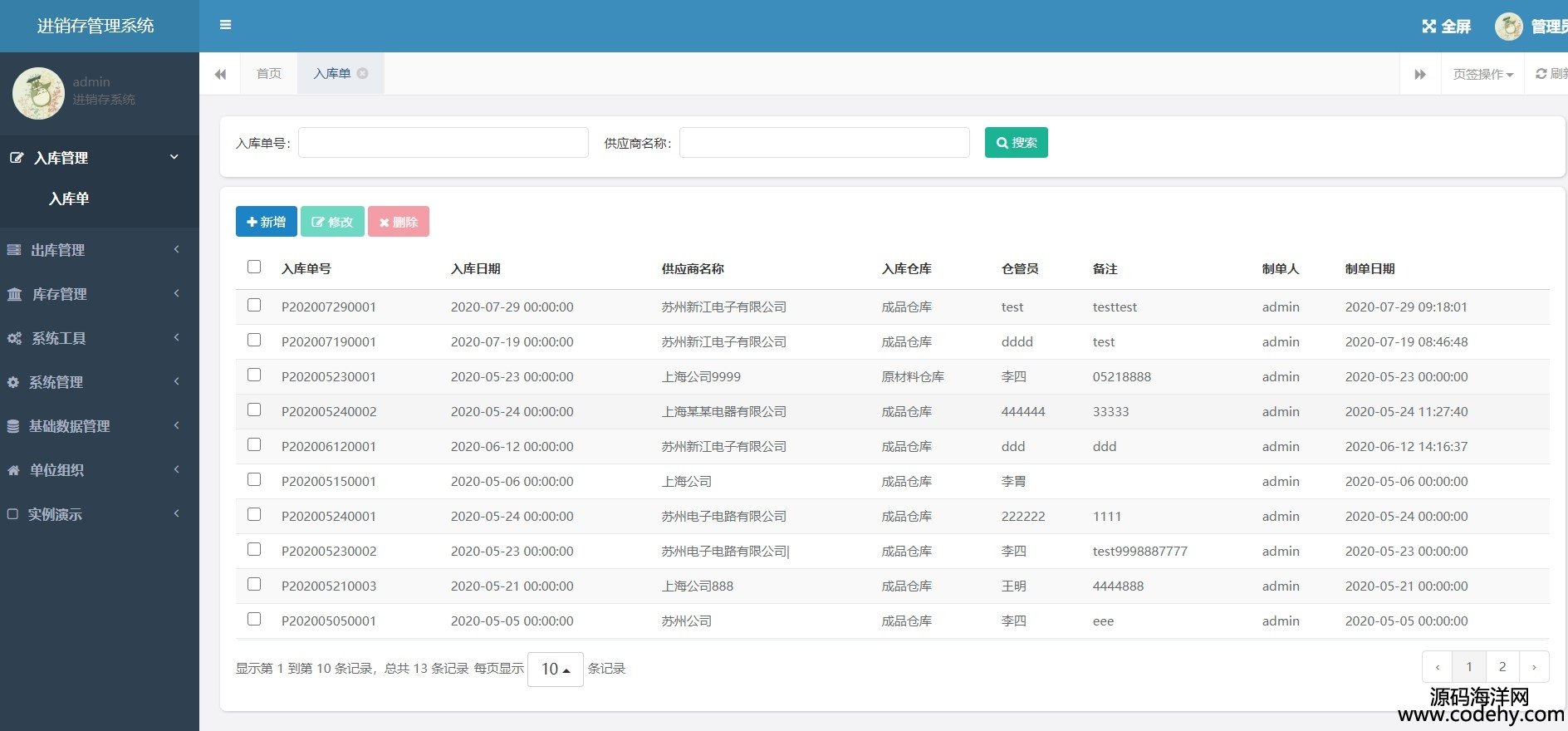Click the 出库管理 server icon
This screenshot has height=731, width=1568.
[14, 249]
